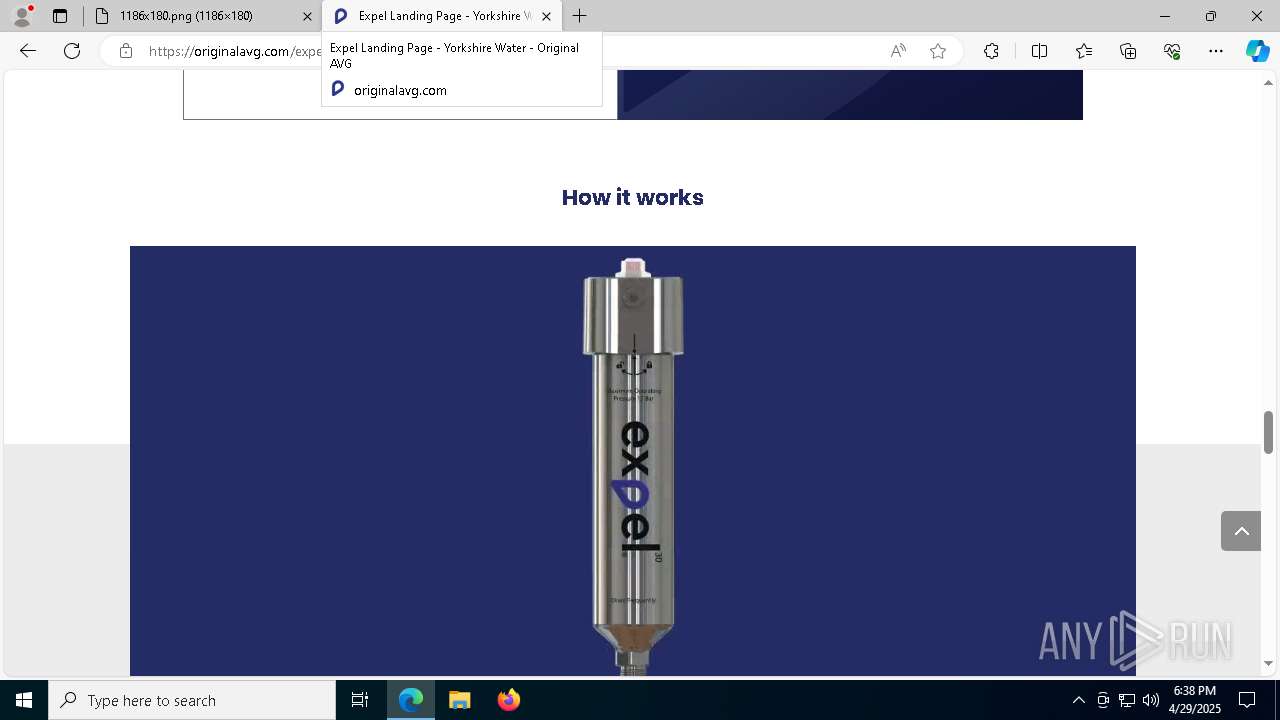Launch Firefox from taskbar
Image resolution: width=1280 pixels, height=720 pixels.
508,700
